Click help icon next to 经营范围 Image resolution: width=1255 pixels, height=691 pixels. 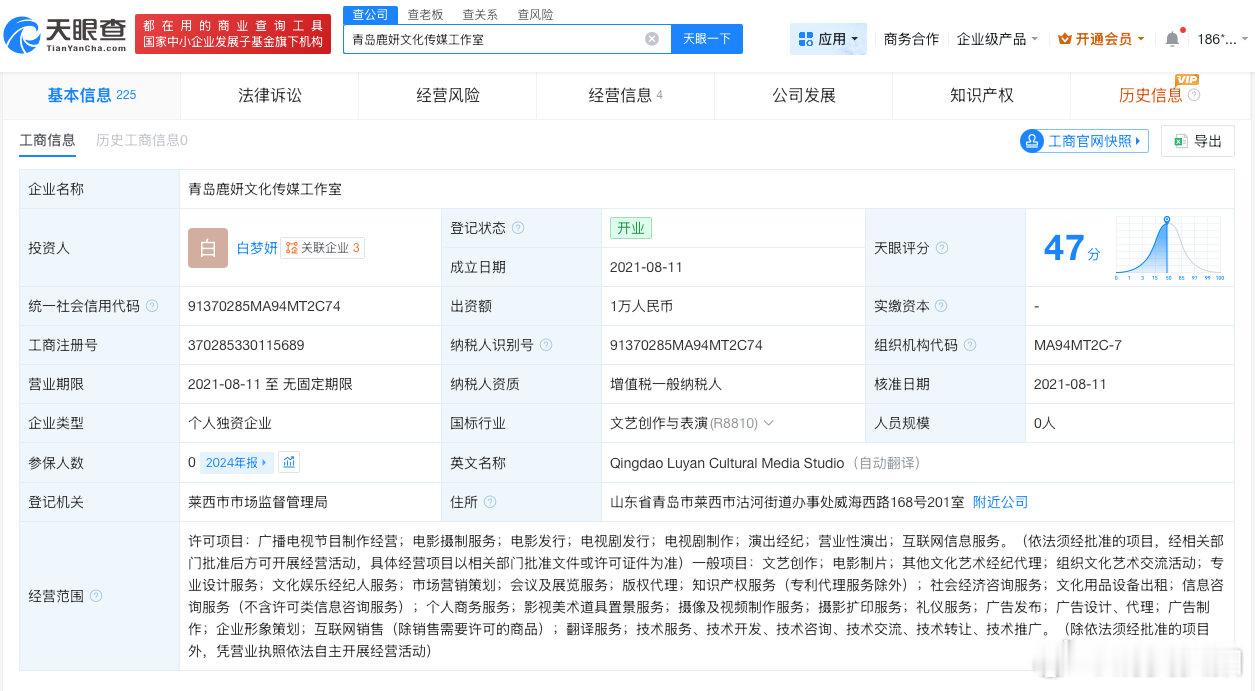(x=96, y=596)
